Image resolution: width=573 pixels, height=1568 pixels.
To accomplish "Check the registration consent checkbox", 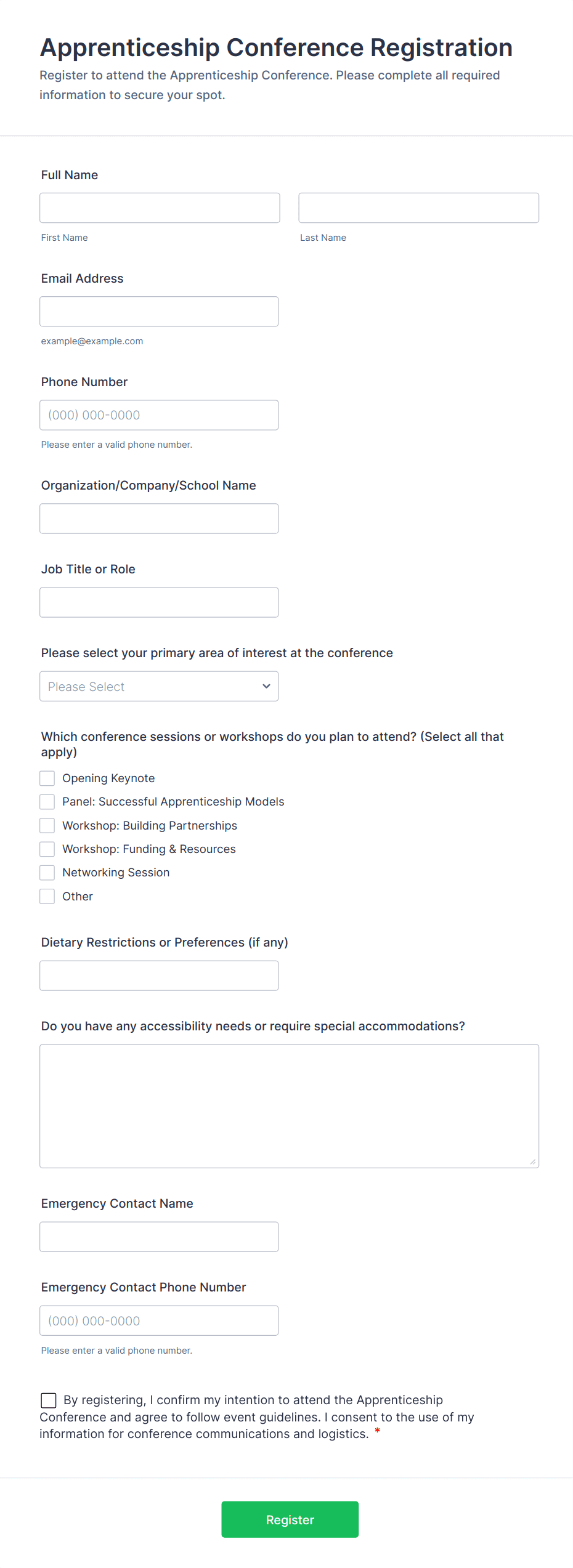I will 49,1400.
